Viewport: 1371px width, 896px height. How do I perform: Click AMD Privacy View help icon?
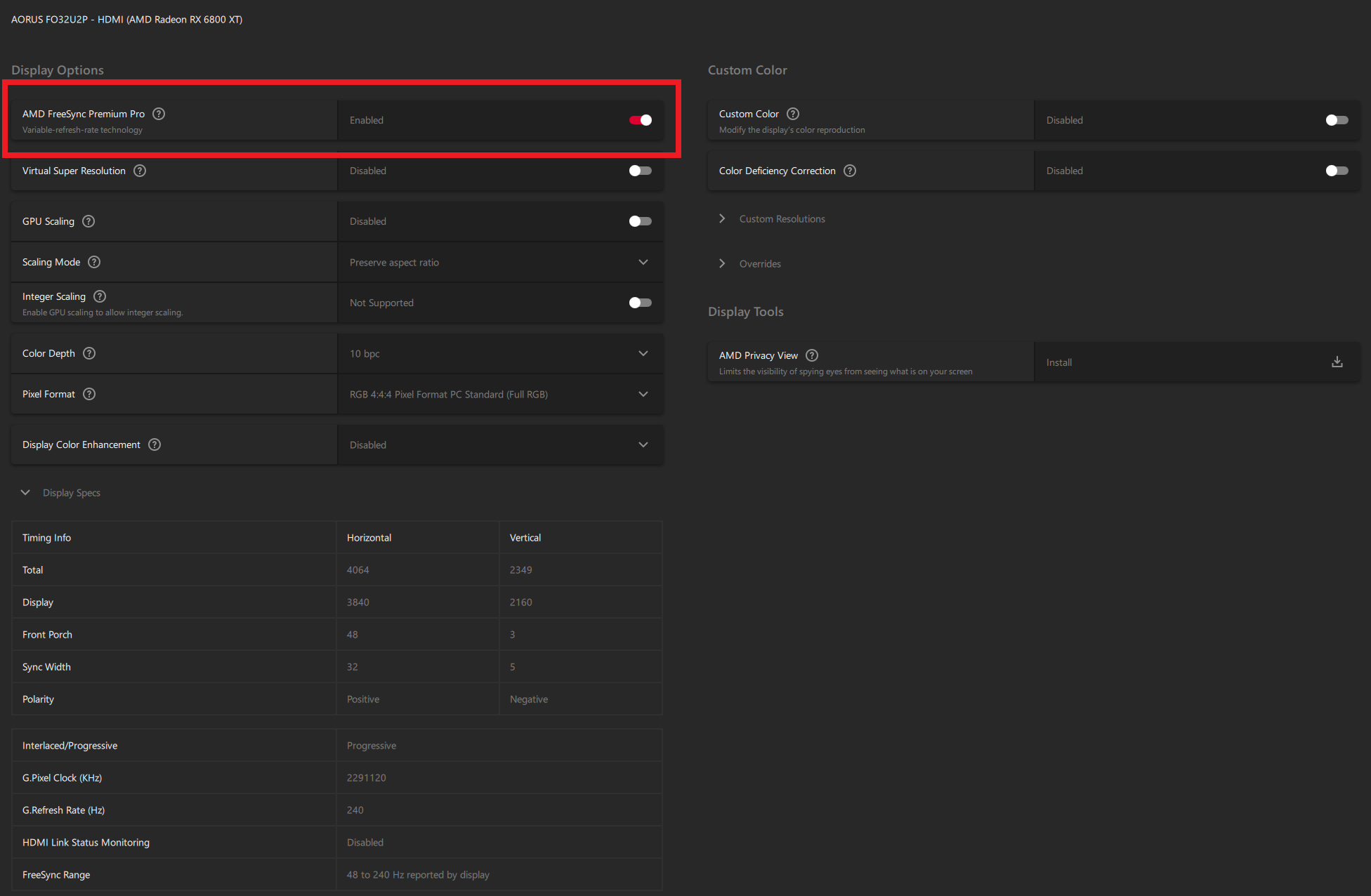click(x=812, y=355)
